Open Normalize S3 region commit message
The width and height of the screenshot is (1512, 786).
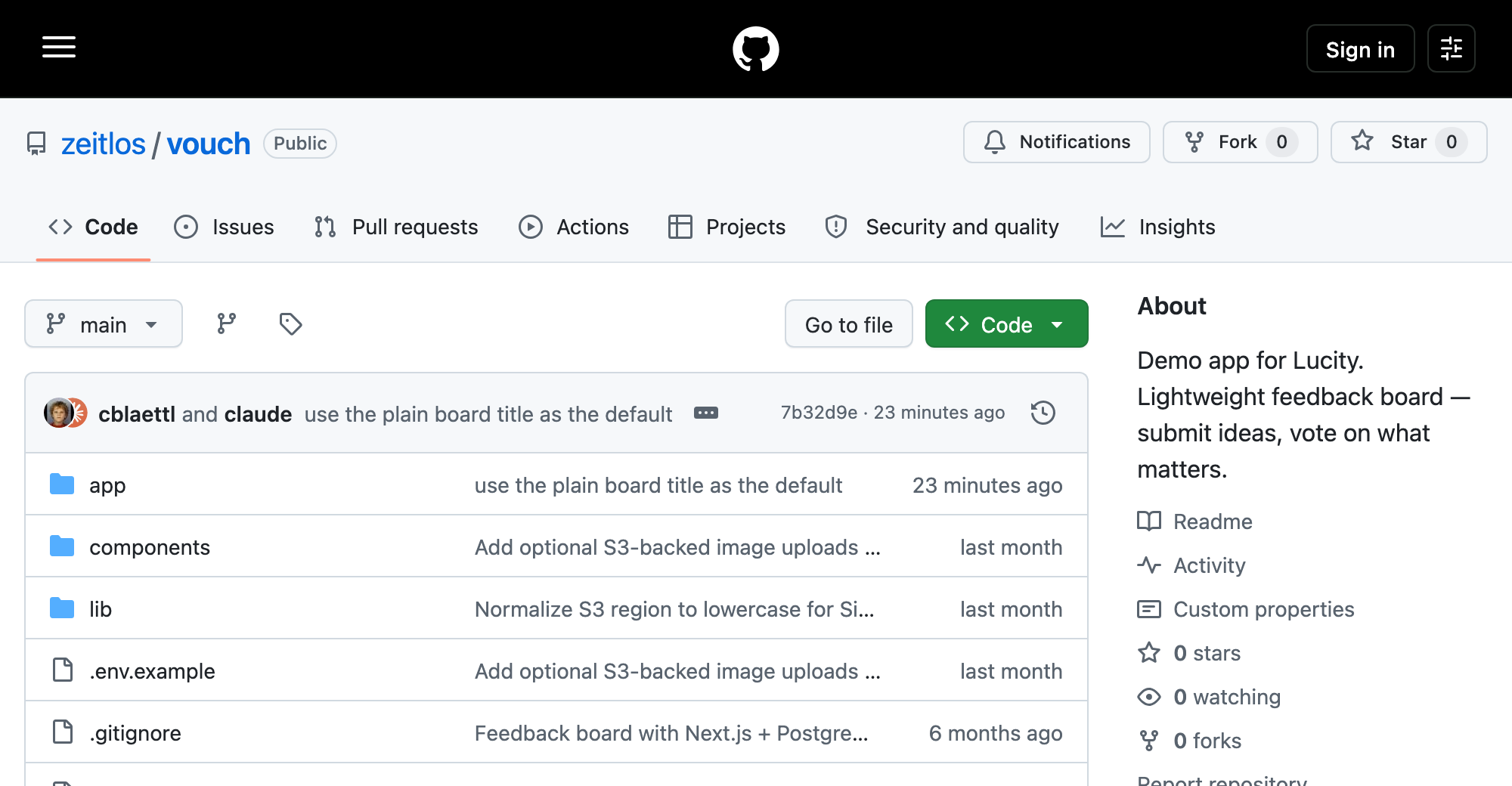(x=674, y=609)
